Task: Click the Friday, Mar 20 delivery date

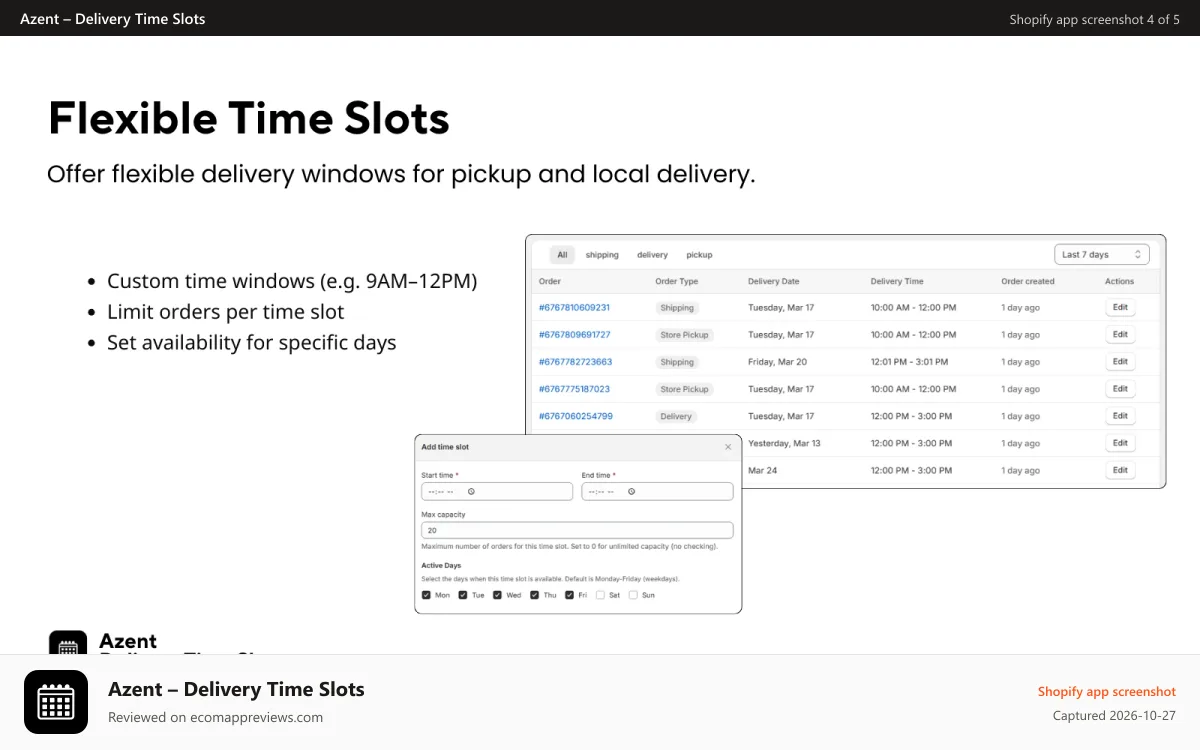Action: point(777,362)
